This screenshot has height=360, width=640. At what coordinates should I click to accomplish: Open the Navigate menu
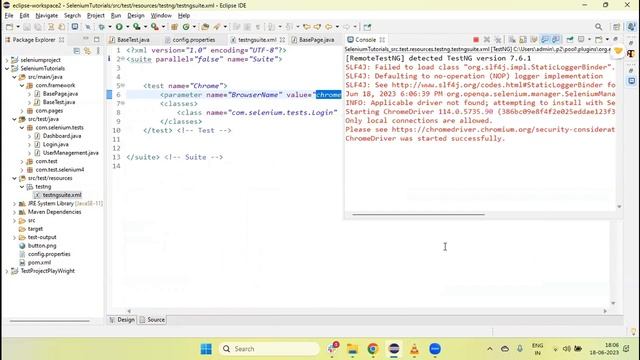coord(47,16)
